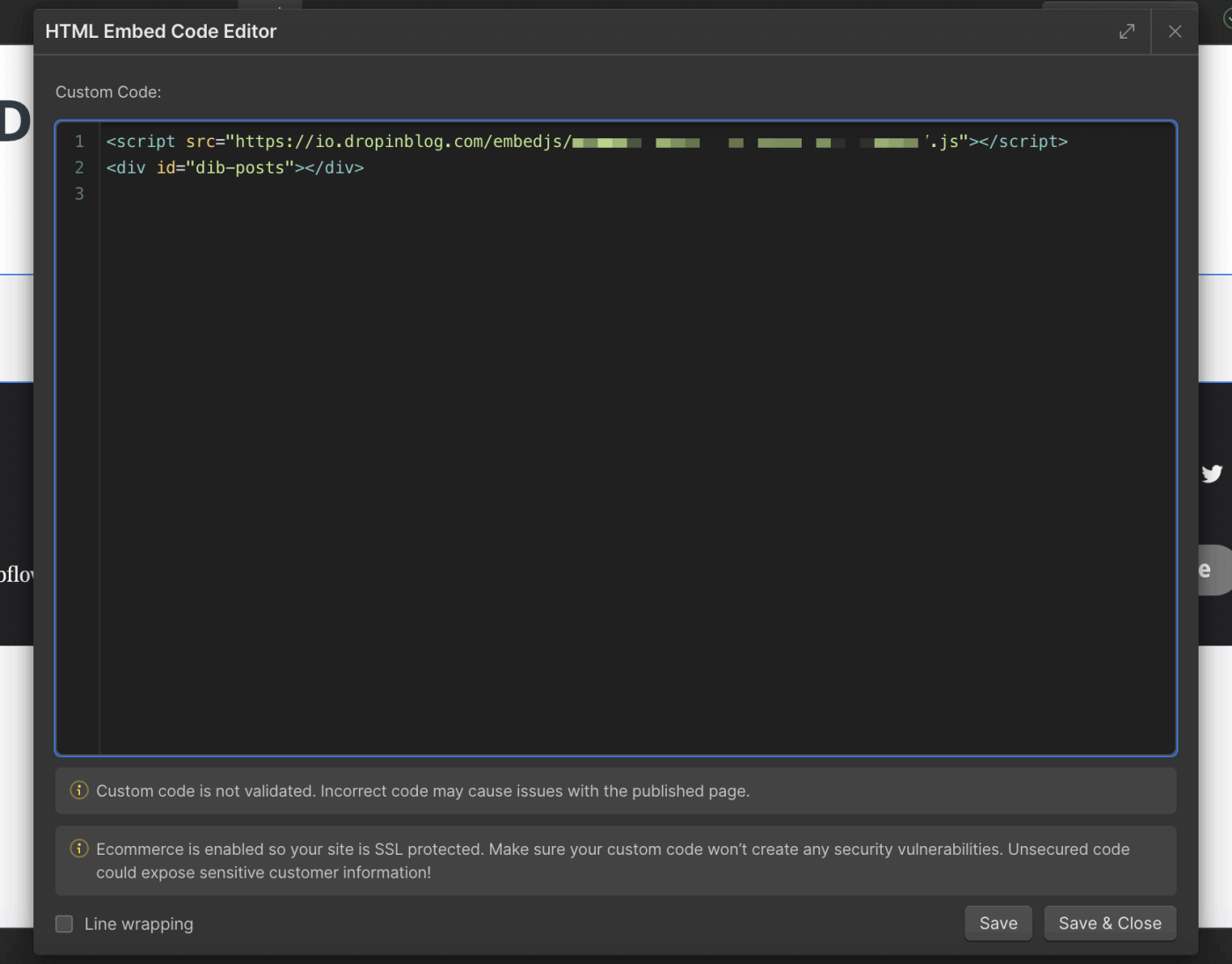Click the Line wrapping label text
Viewport: 1232px width, 964px height.
[139, 924]
